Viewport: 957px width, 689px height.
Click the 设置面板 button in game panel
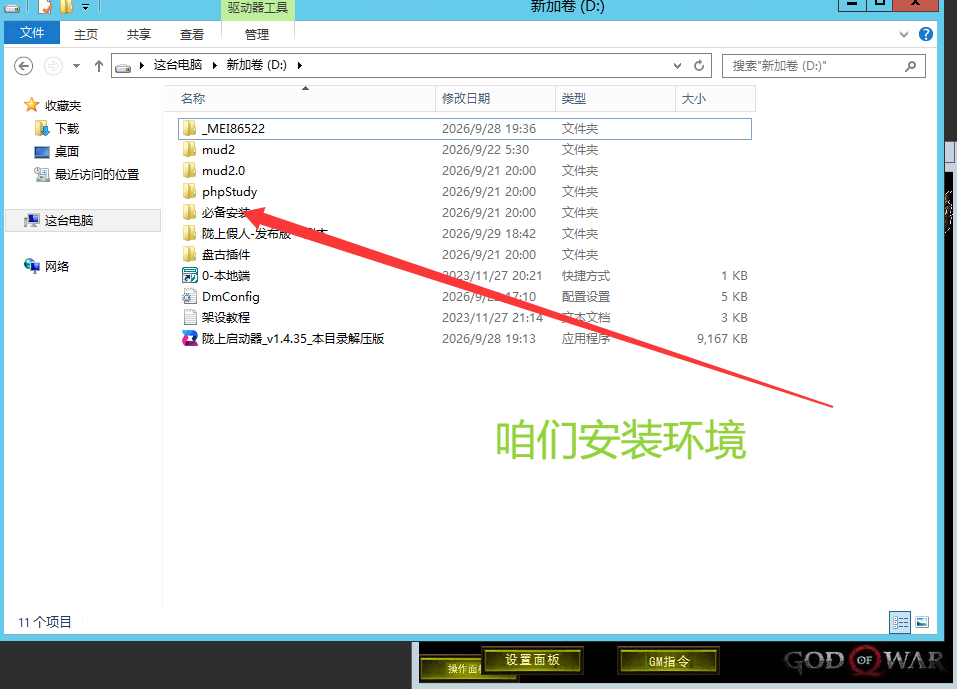point(532,660)
